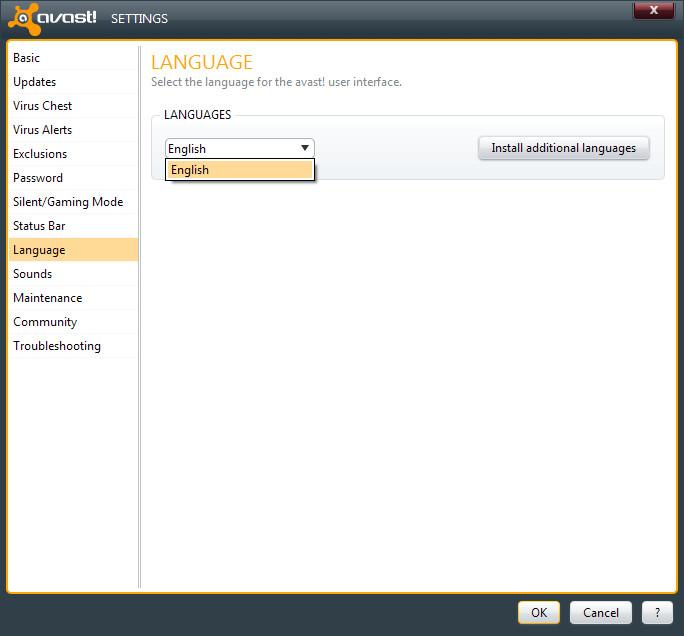Close the settings window
This screenshot has width=684, height=636.
coord(653,10)
